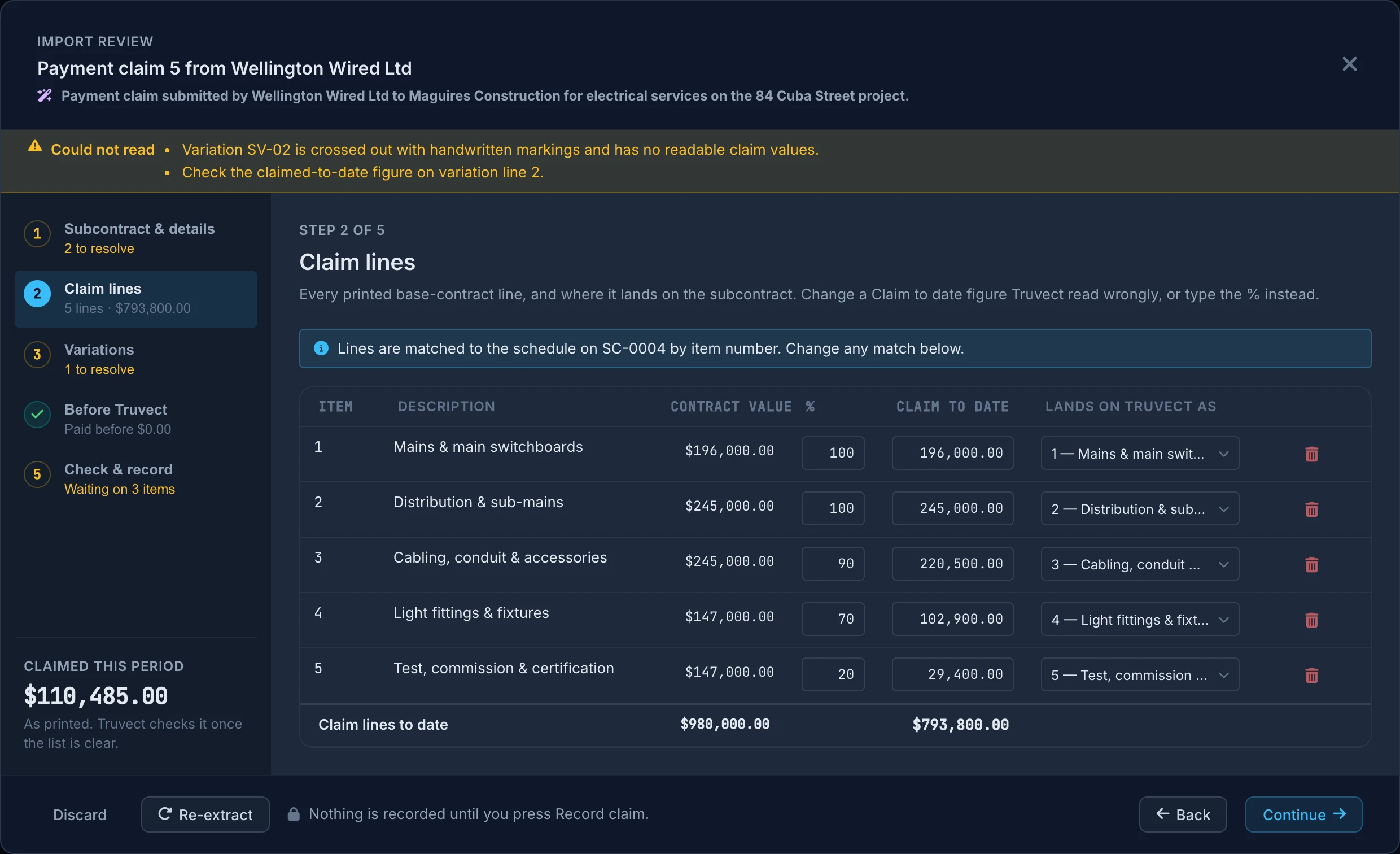Delete the Distribution & sub-mains line
The image size is (1400, 854).
coord(1311,509)
